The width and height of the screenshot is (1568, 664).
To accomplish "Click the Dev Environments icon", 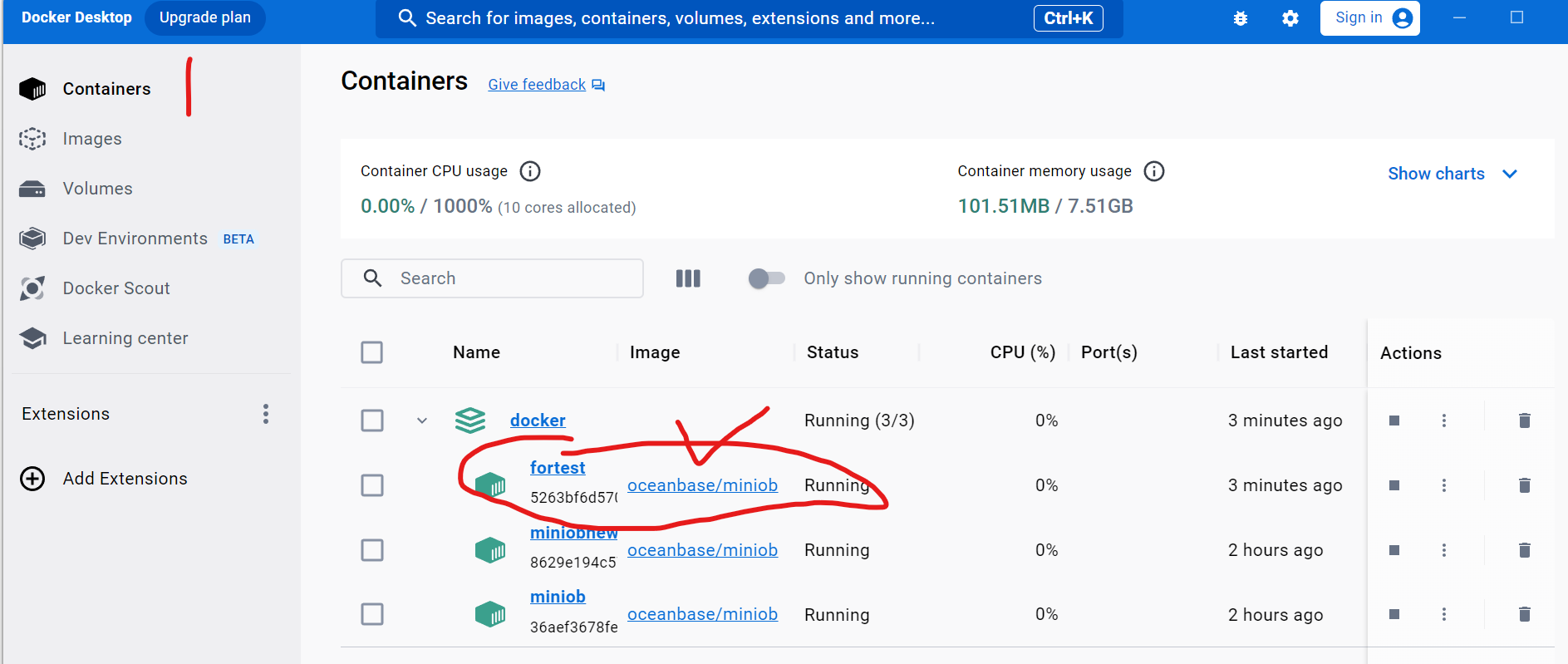I will click(32, 239).
